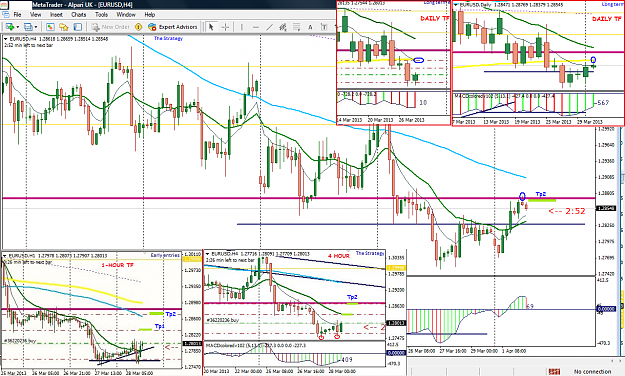Viewport: 625px width, 376px height.
Task: Click 'Tp2' label in H1 chart
Action: click(171, 314)
